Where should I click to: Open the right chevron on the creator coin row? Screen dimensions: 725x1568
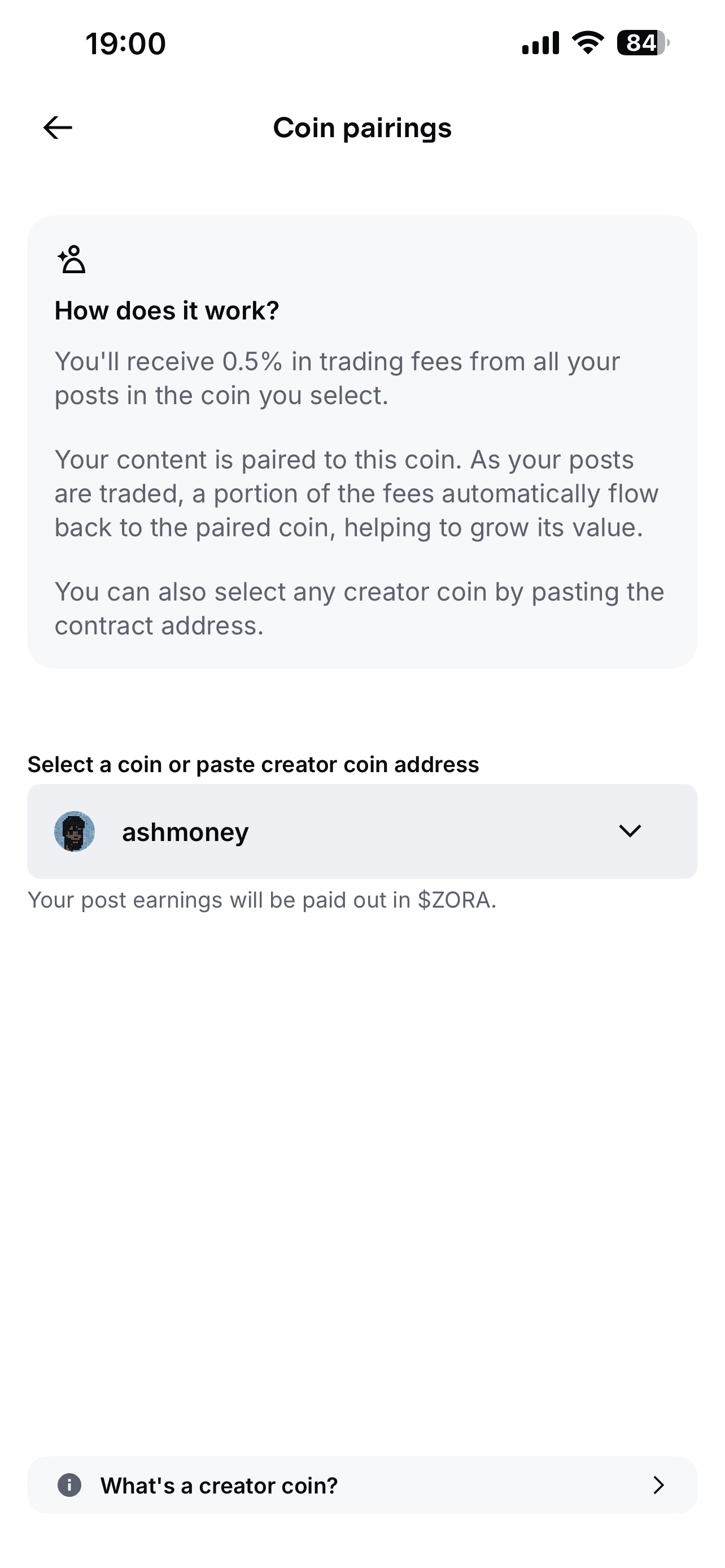[658, 1485]
